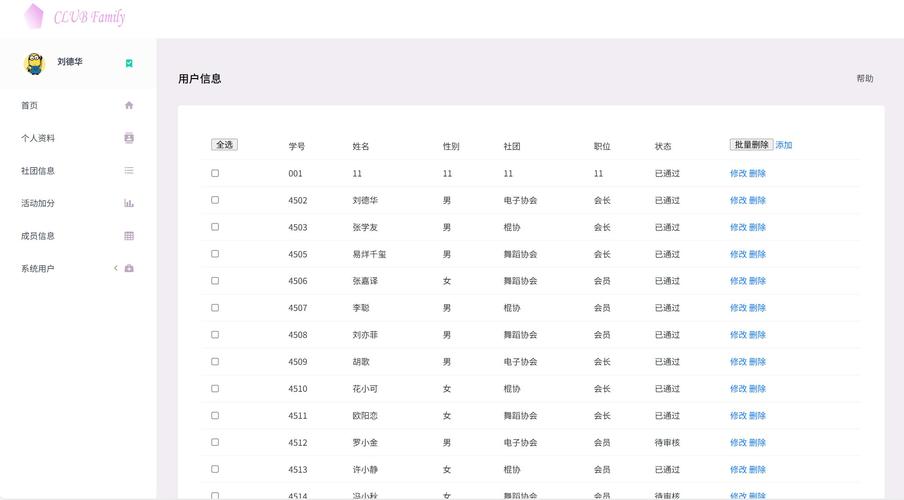Click 修改 for 易烊千玺 row

point(738,254)
